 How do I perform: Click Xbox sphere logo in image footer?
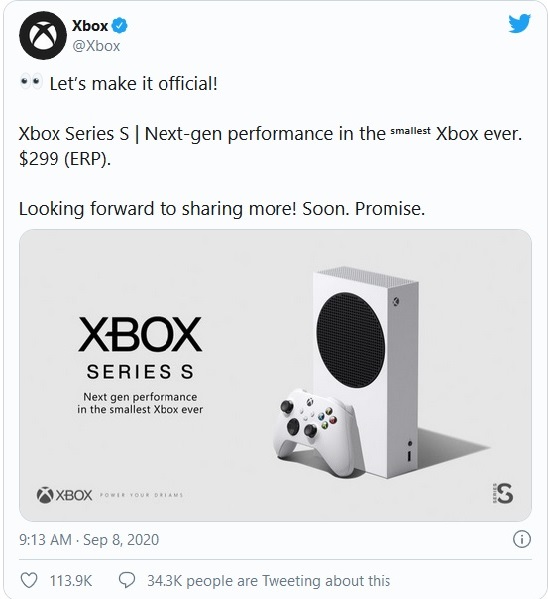point(45,495)
